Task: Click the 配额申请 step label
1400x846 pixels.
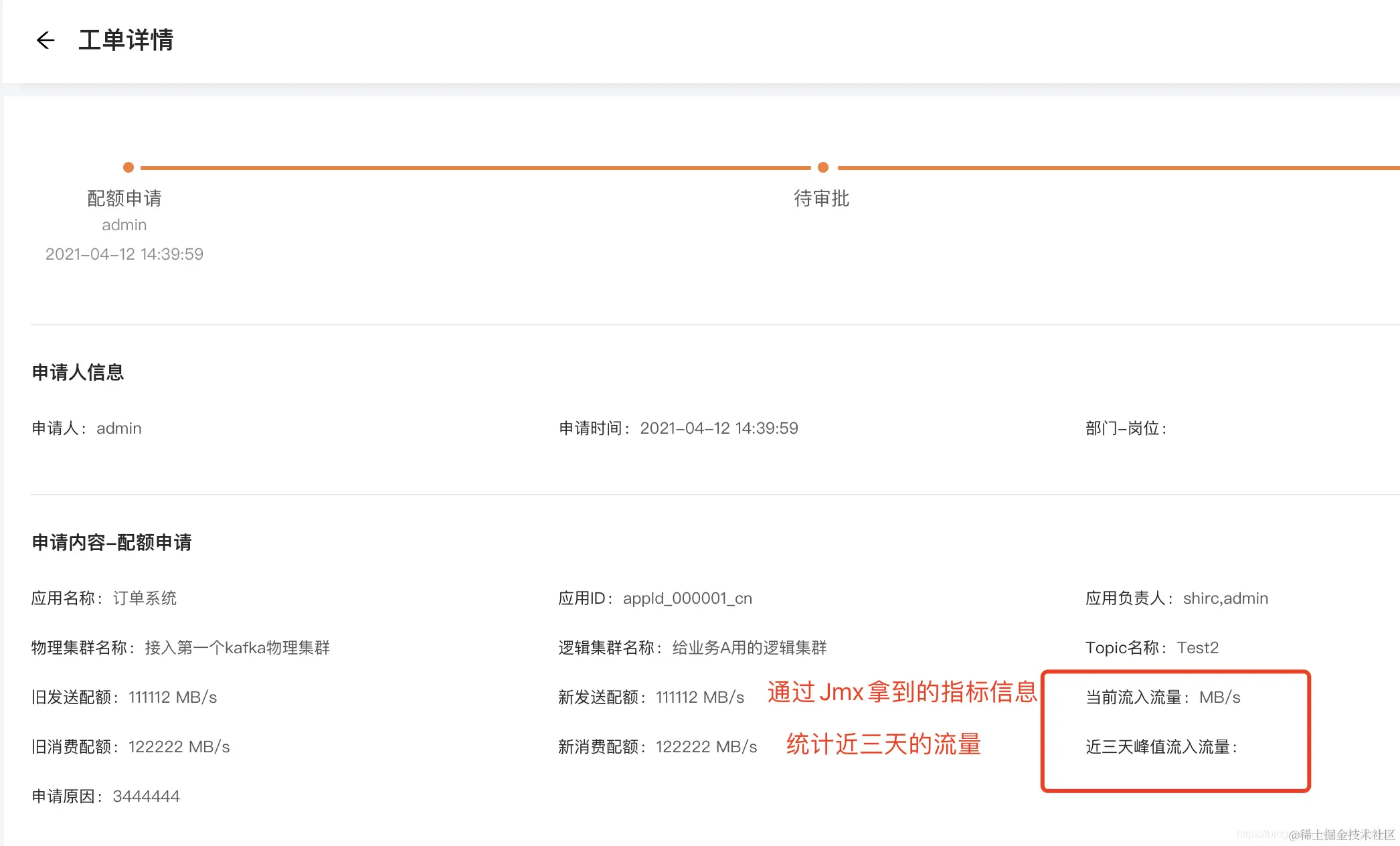Action: (x=124, y=198)
